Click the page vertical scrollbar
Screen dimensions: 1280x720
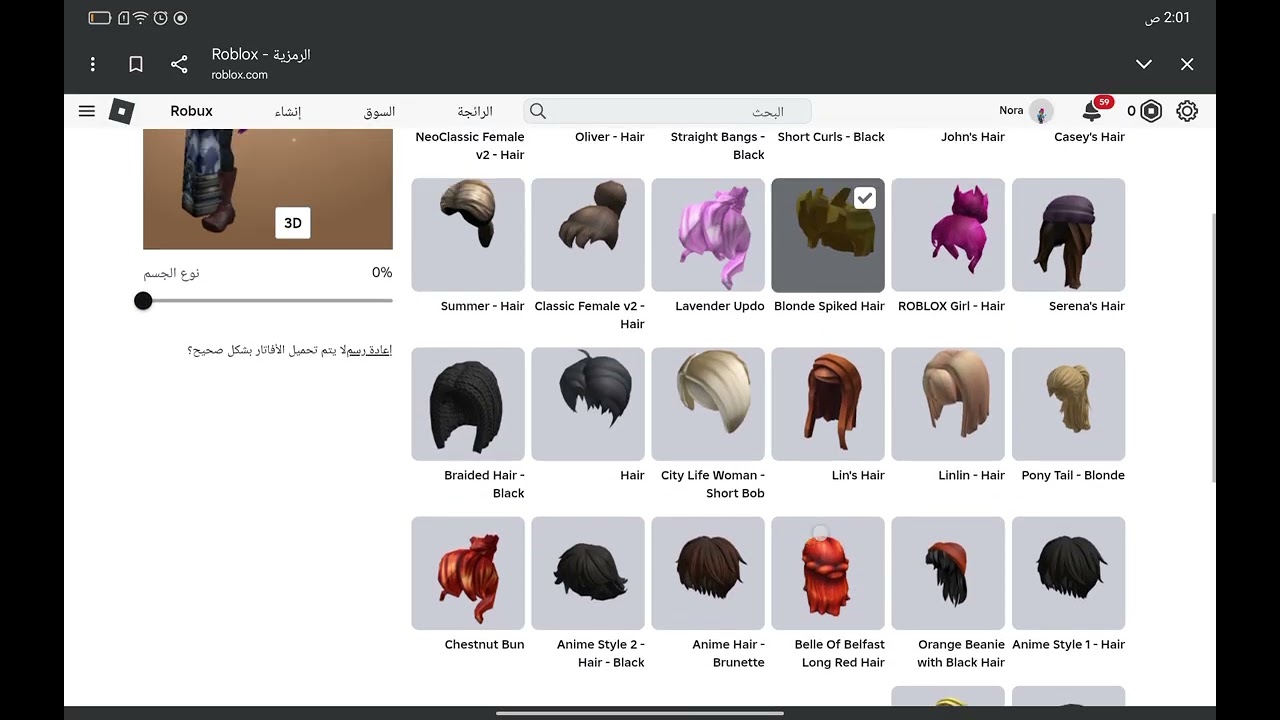click(x=1214, y=346)
